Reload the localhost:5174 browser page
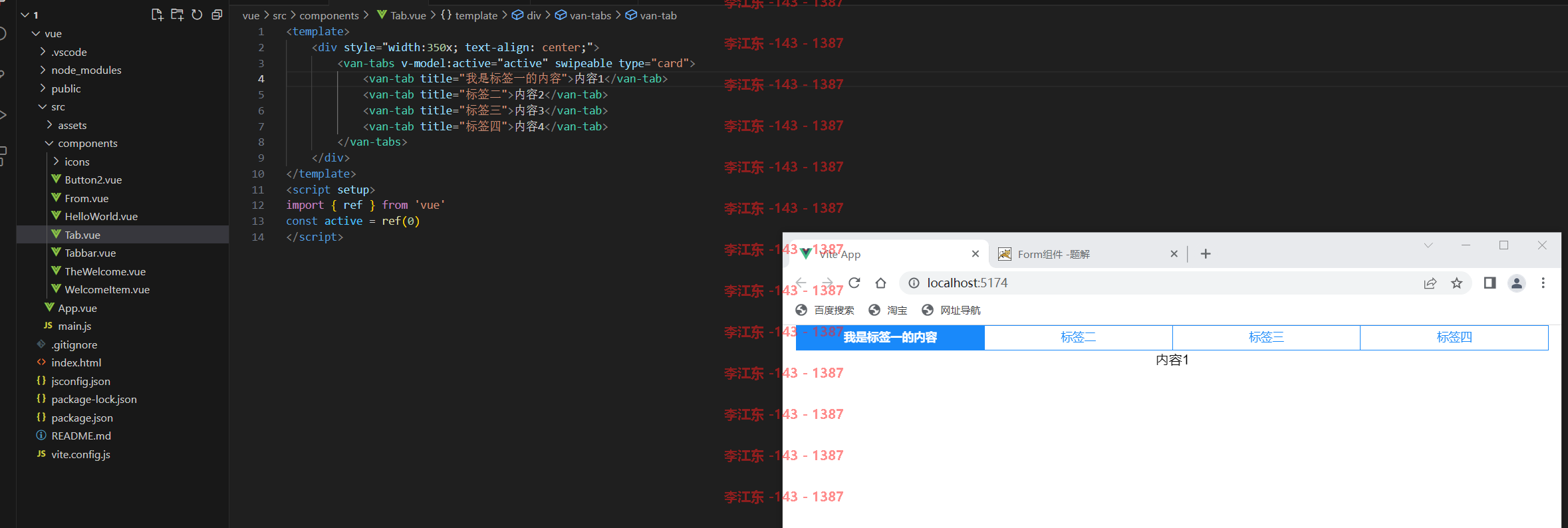1568x528 pixels. point(854,283)
